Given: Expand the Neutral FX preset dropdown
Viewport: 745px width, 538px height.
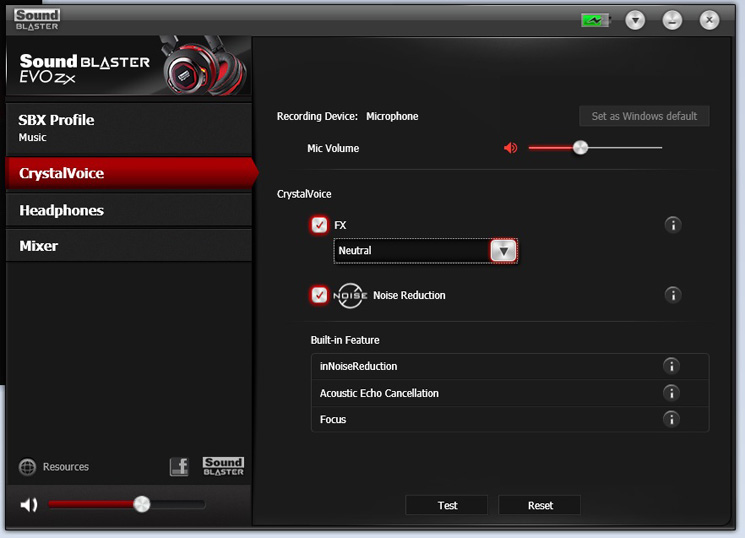Looking at the screenshot, I should [504, 250].
